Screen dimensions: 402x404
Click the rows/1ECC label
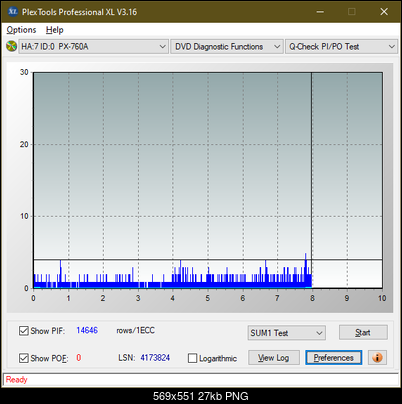(x=135, y=330)
